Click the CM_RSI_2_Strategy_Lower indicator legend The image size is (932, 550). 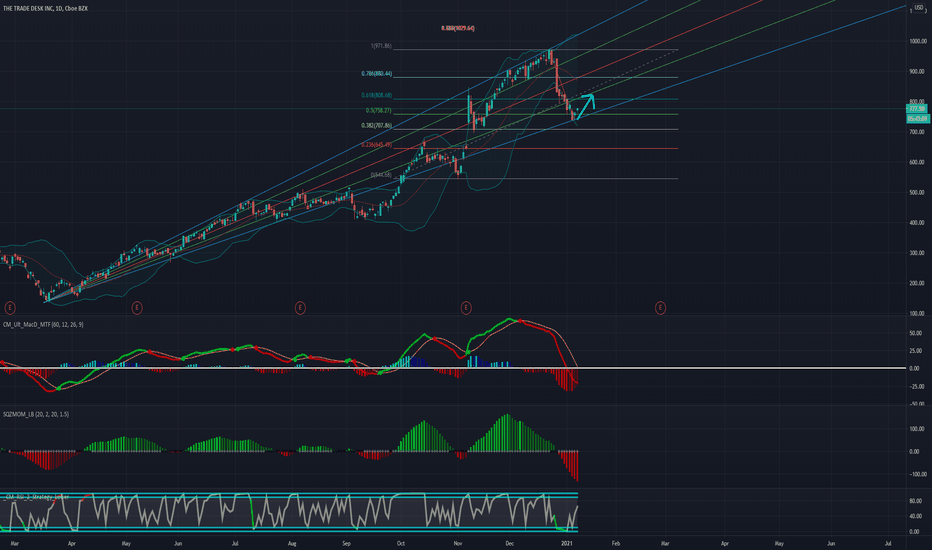pos(37,496)
